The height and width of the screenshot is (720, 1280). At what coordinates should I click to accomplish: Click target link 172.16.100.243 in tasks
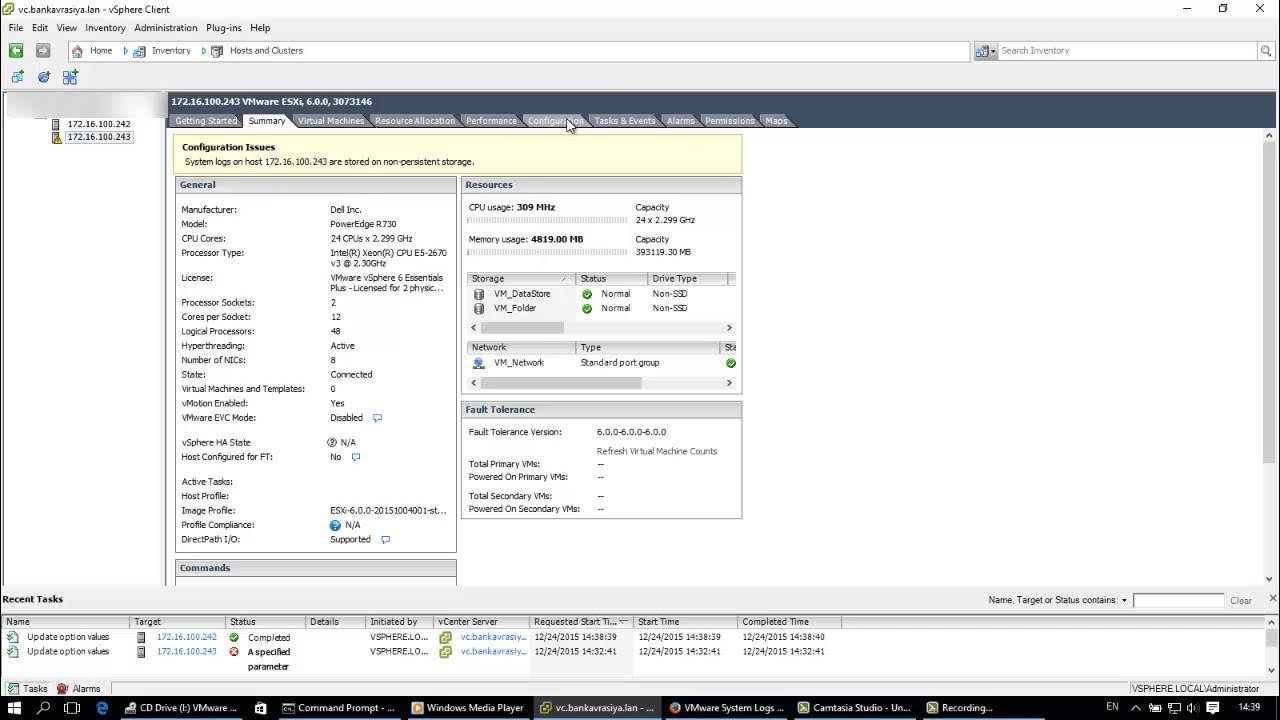click(x=187, y=652)
